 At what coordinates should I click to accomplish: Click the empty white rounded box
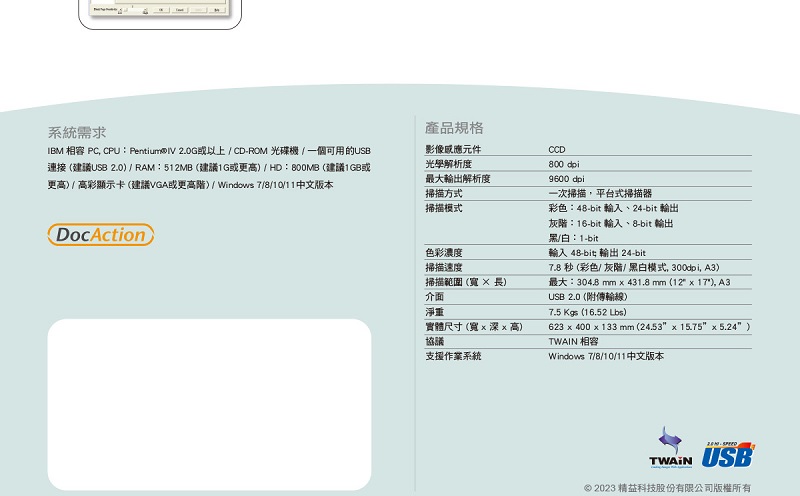[x=209, y=404]
